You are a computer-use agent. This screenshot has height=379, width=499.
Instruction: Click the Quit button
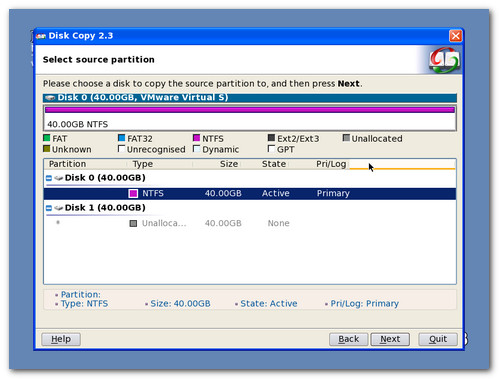(x=438, y=339)
